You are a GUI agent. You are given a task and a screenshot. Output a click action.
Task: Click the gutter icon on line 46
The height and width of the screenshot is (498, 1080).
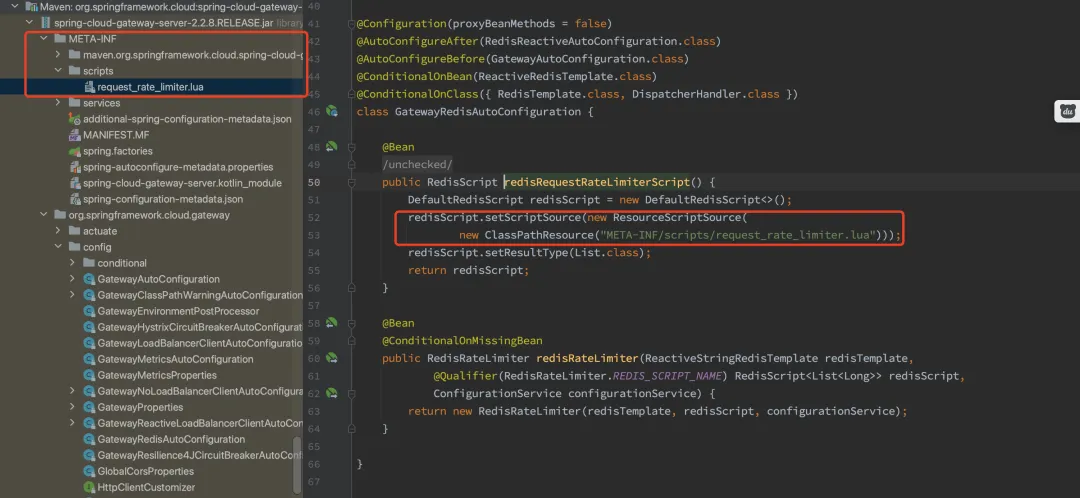pos(332,112)
